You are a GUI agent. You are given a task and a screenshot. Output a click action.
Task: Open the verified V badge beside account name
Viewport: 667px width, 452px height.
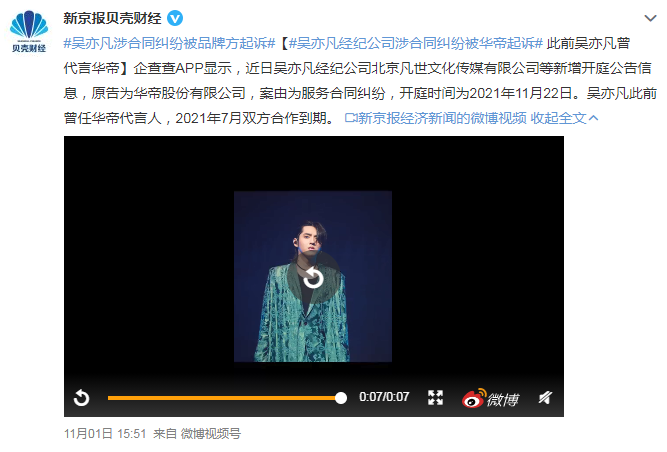click(x=175, y=18)
